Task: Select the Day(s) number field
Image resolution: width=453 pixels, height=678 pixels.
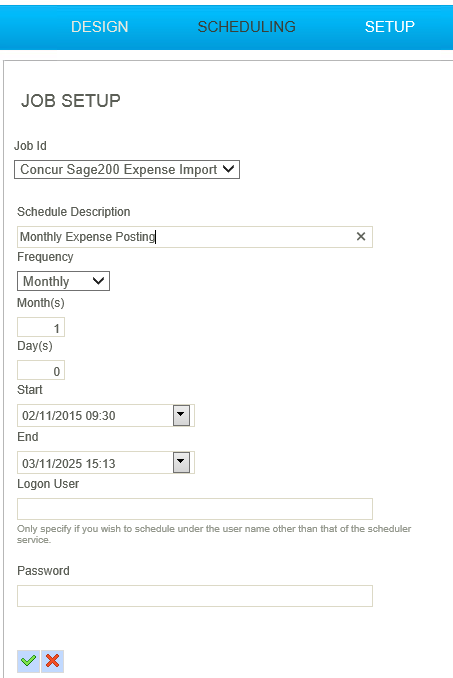Action: click(x=41, y=370)
